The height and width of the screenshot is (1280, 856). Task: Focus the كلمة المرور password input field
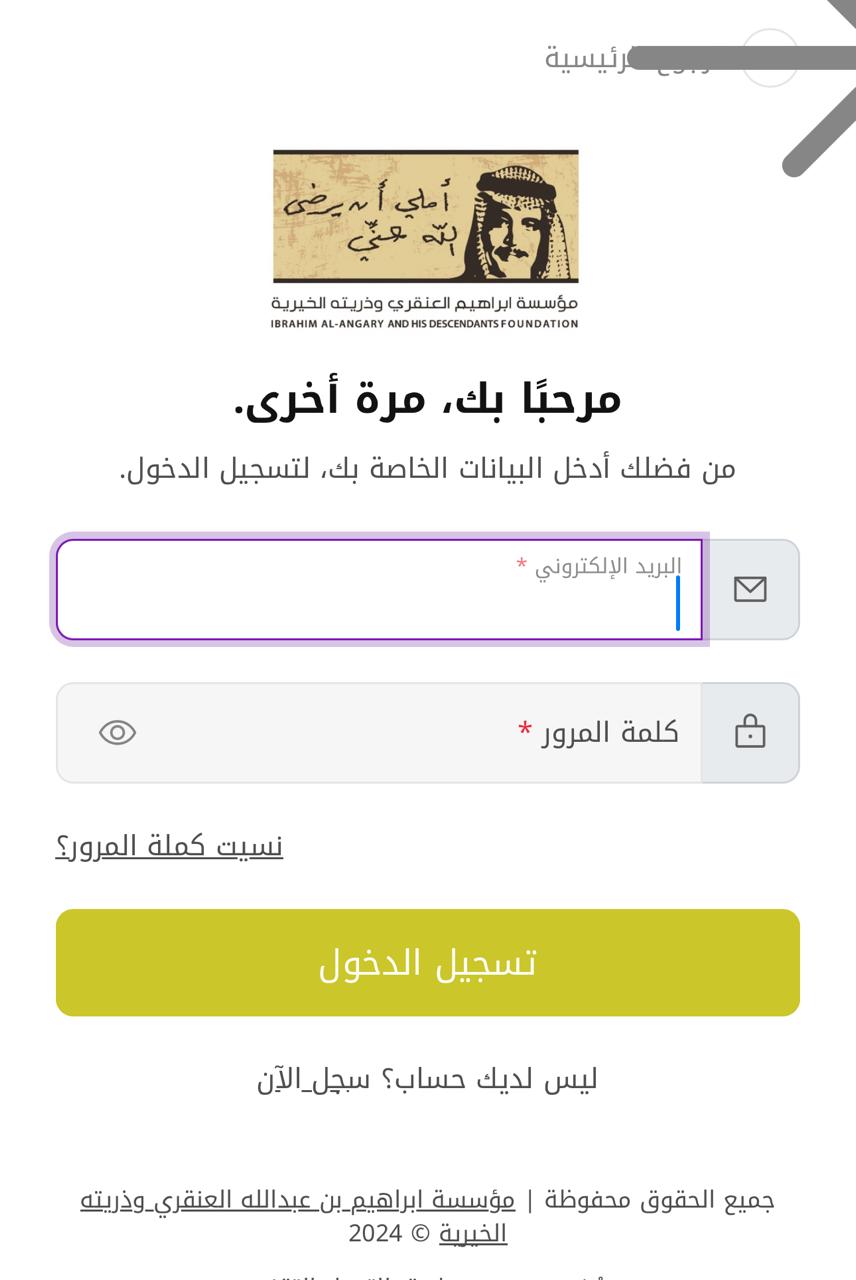[379, 733]
